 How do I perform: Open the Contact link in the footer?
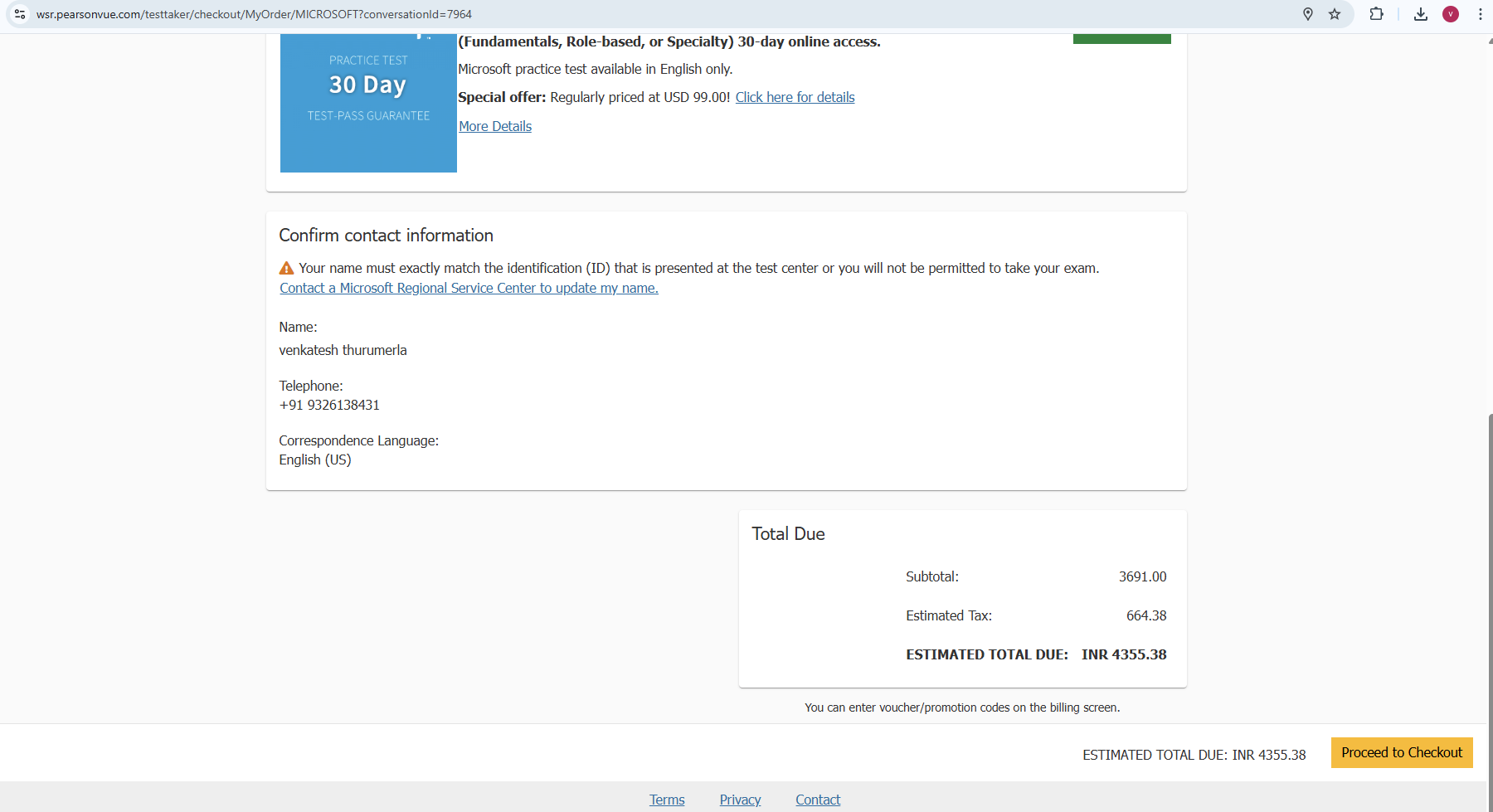click(x=817, y=799)
